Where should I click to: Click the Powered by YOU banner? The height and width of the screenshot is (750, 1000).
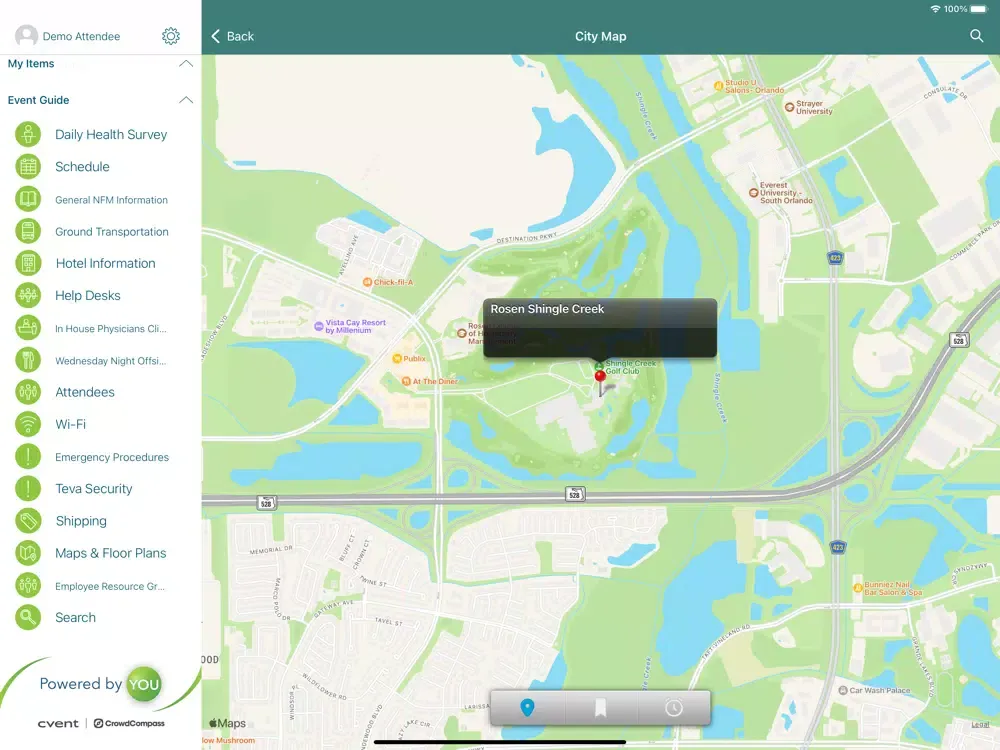click(101, 684)
